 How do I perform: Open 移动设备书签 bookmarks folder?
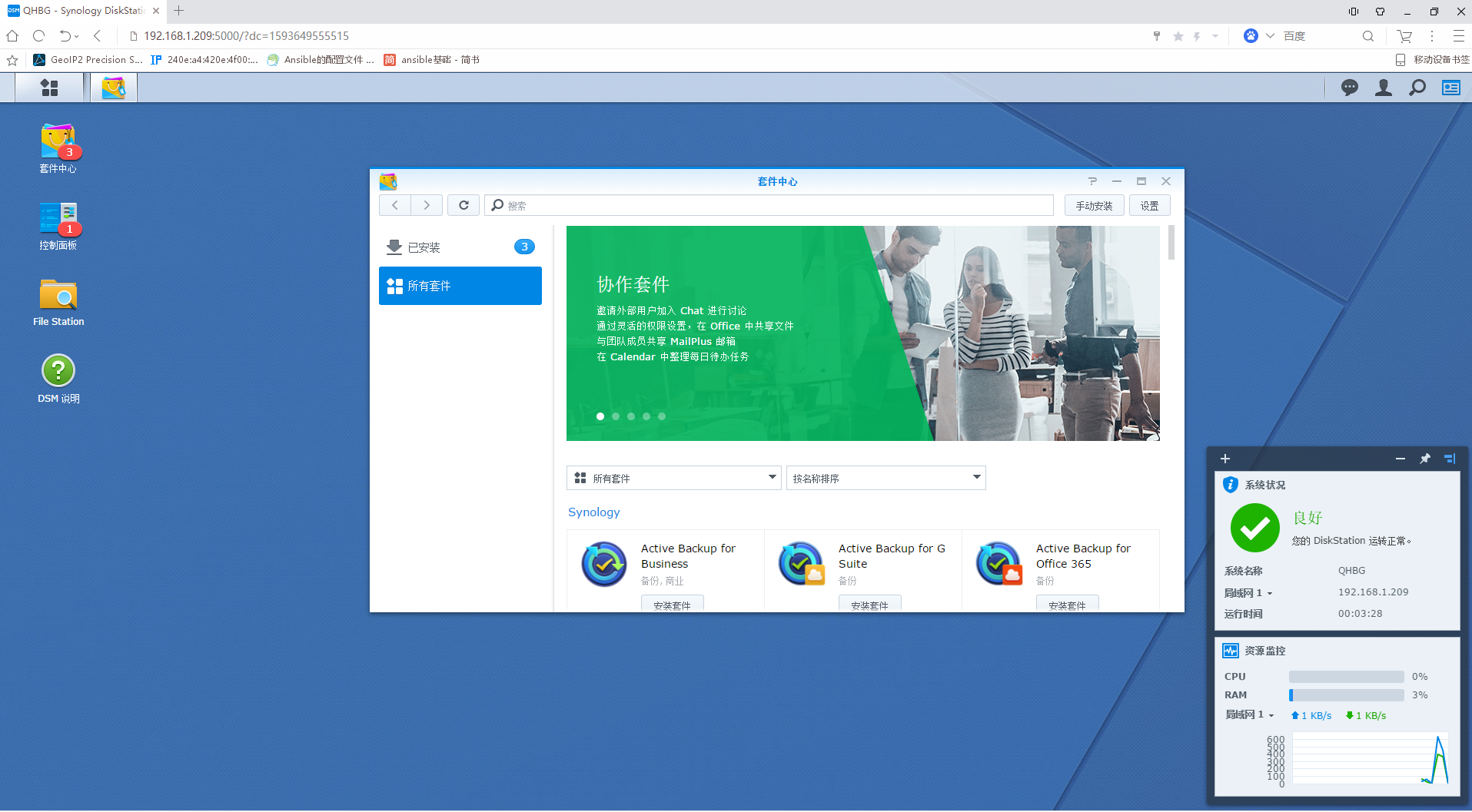tap(1432, 59)
